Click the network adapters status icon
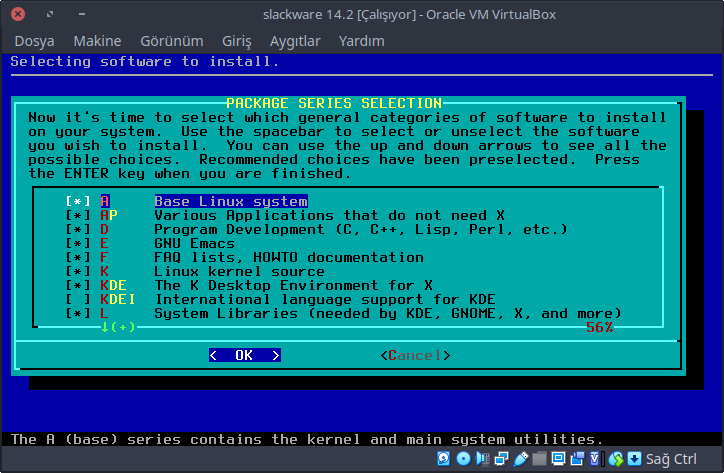This screenshot has height=473, width=724. 501,459
